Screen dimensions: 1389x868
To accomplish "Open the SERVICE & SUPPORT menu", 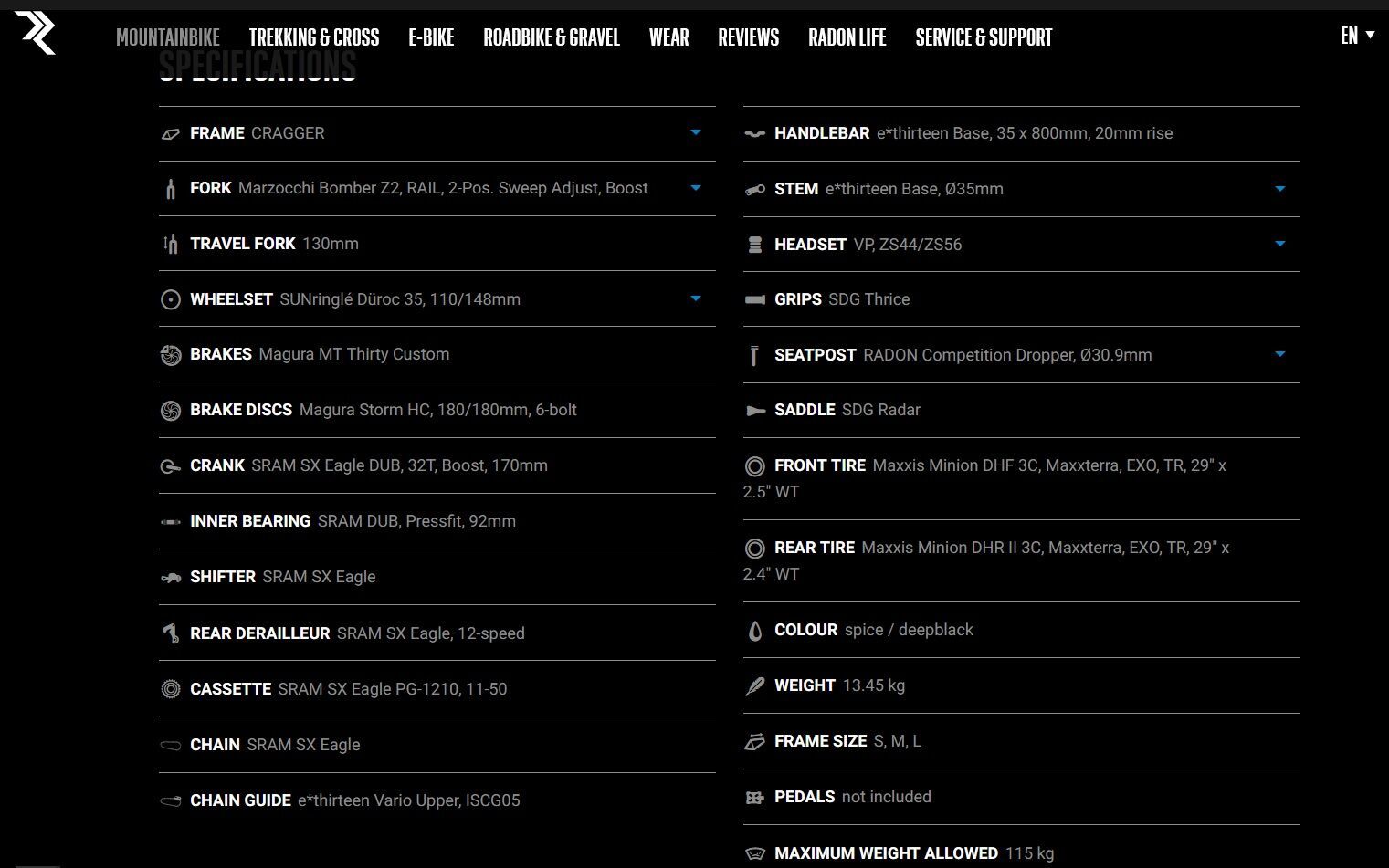I will click(x=984, y=37).
